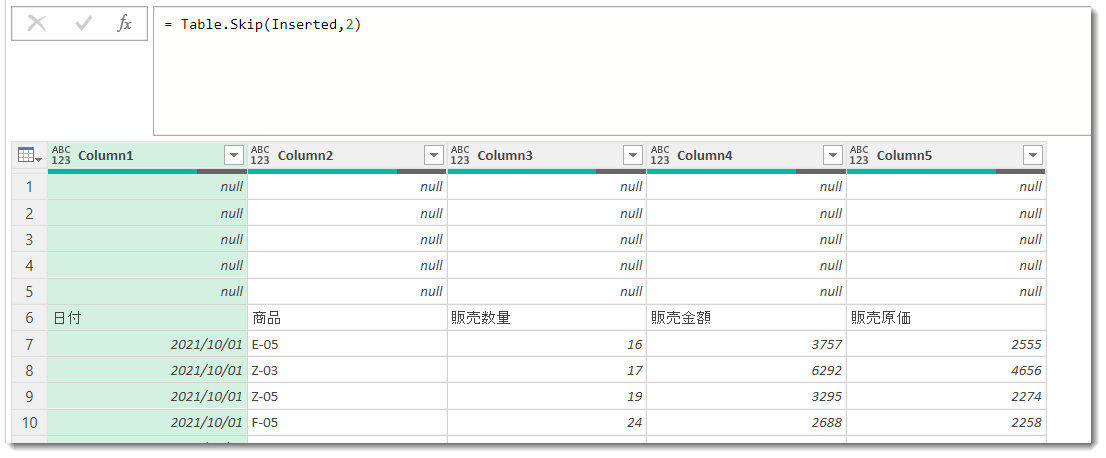Select the cell containing 販売金額
The height and width of the screenshot is (458, 1106).
pos(746,318)
